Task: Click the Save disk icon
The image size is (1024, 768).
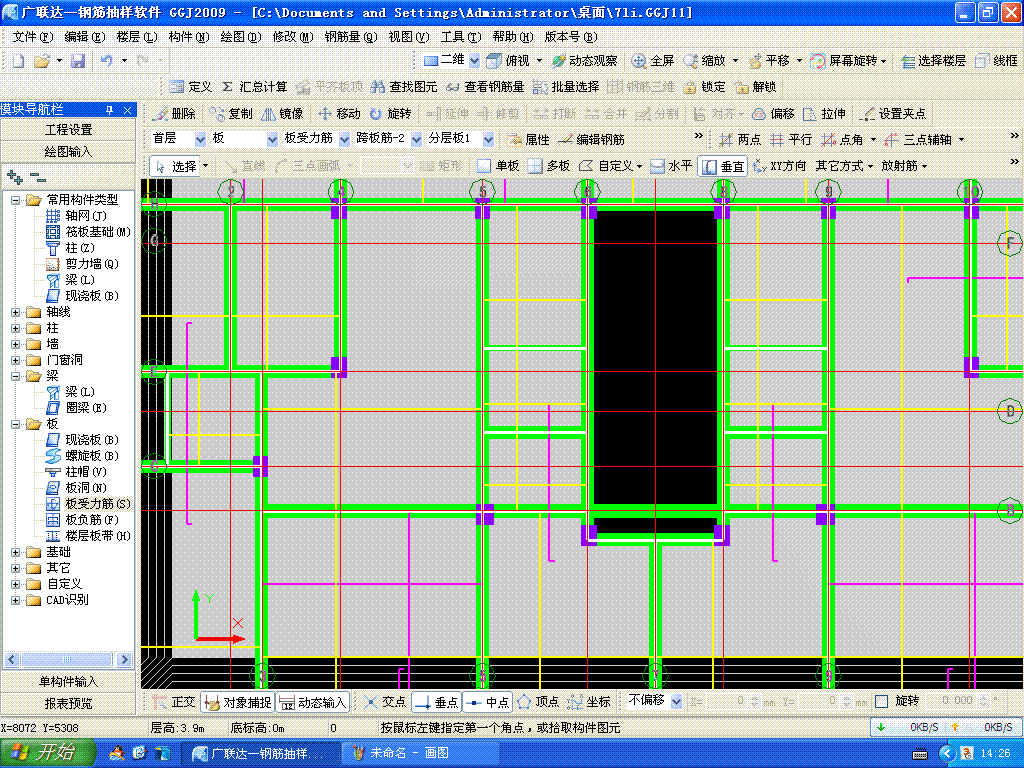Action: pyautogui.click(x=78, y=61)
